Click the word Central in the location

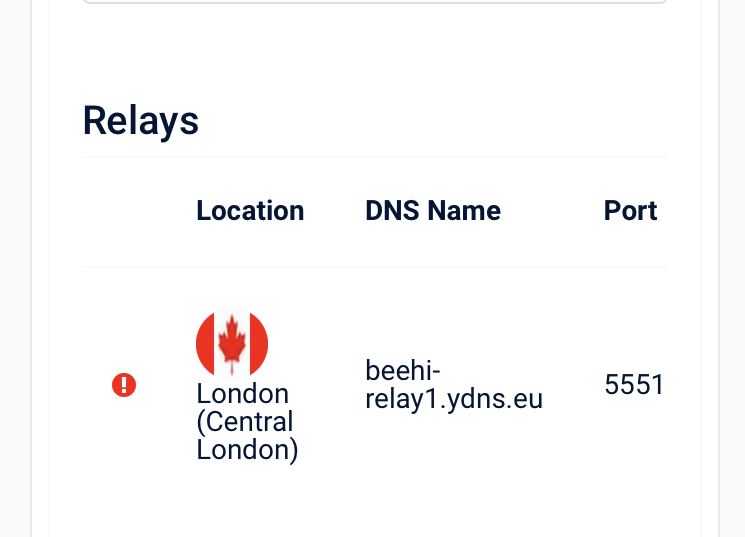pos(249,422)
